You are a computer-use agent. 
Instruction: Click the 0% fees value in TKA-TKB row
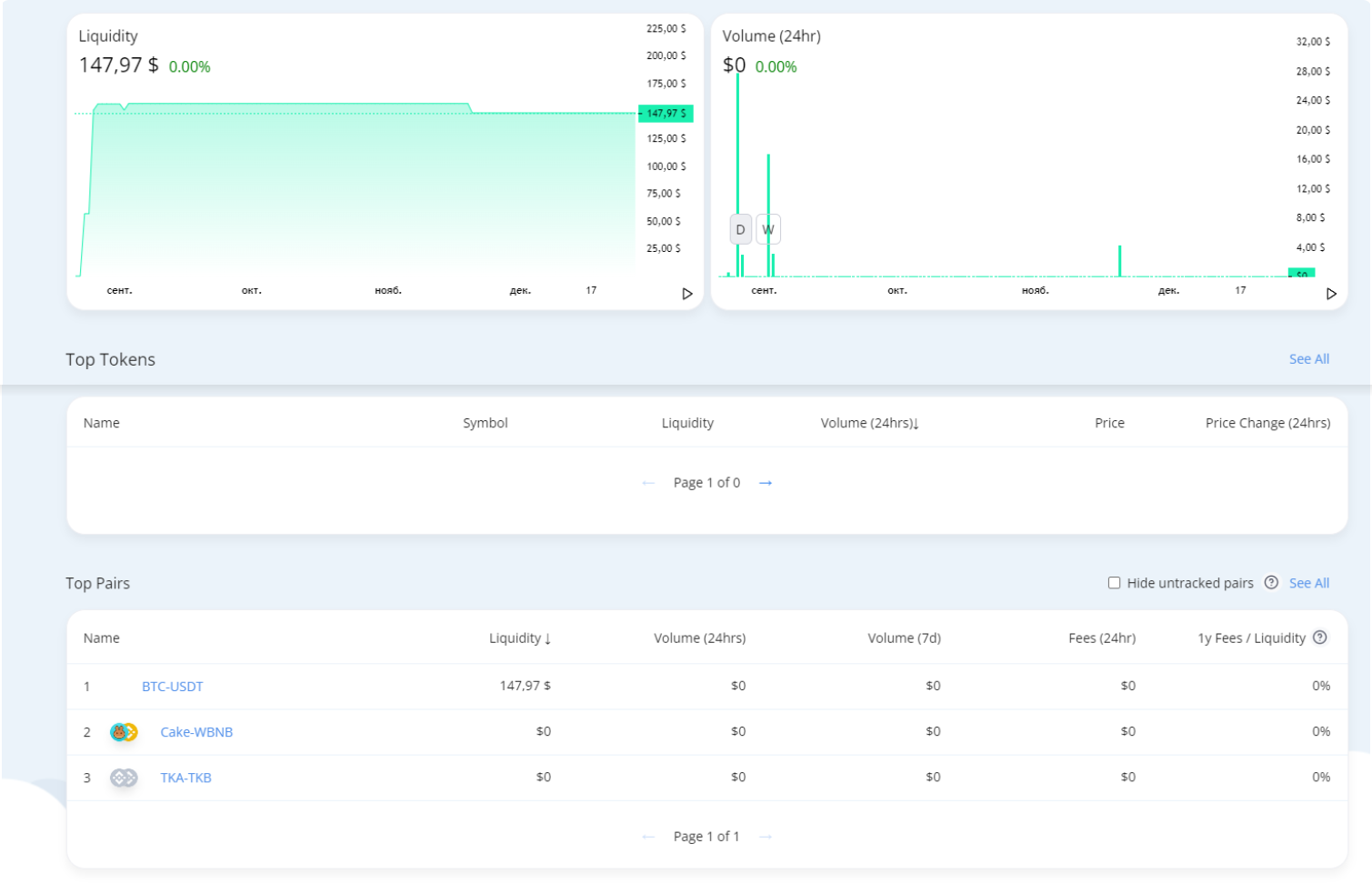pyautogui.click(x=1321, y=777)
